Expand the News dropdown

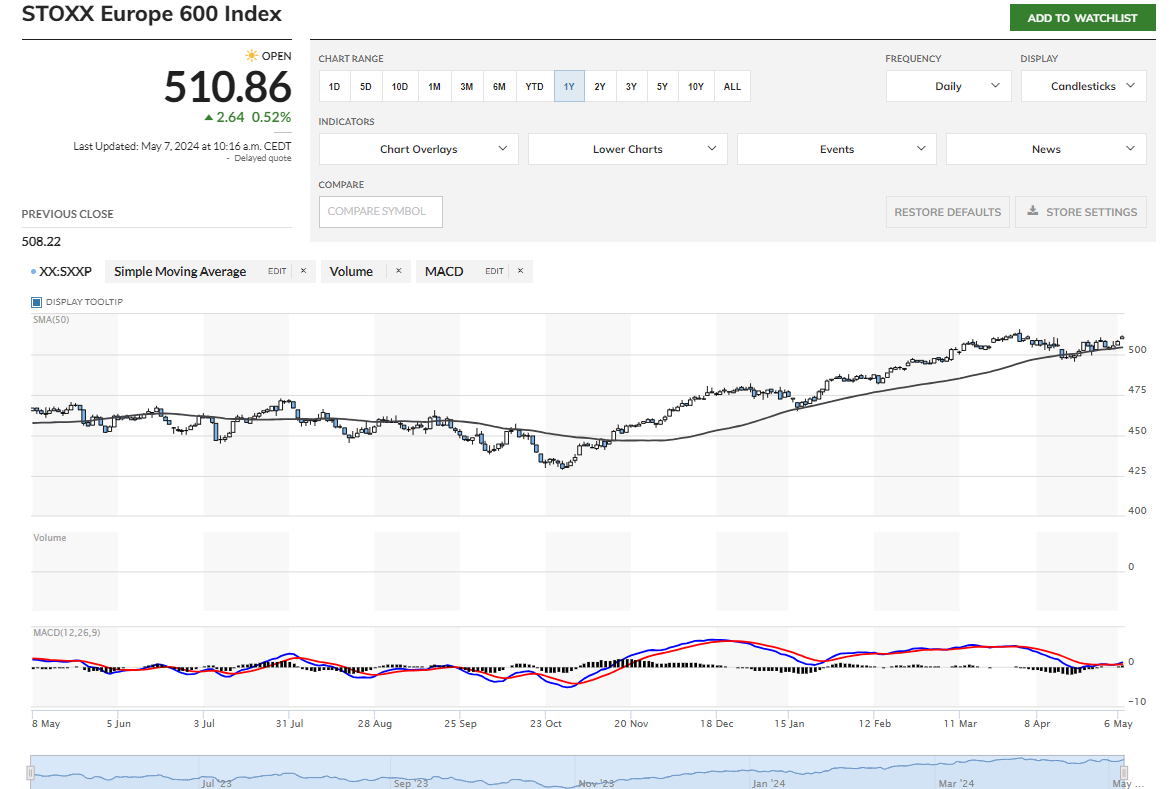pos(1046,149)
